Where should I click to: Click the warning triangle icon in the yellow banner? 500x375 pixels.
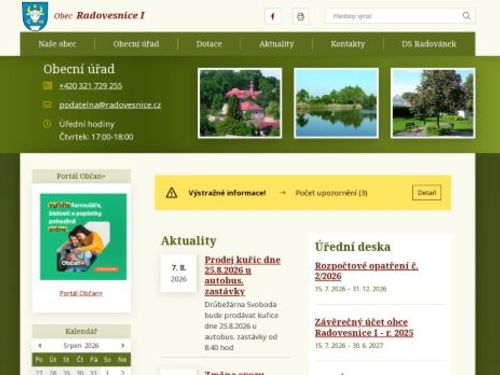[x=171, y=193]
